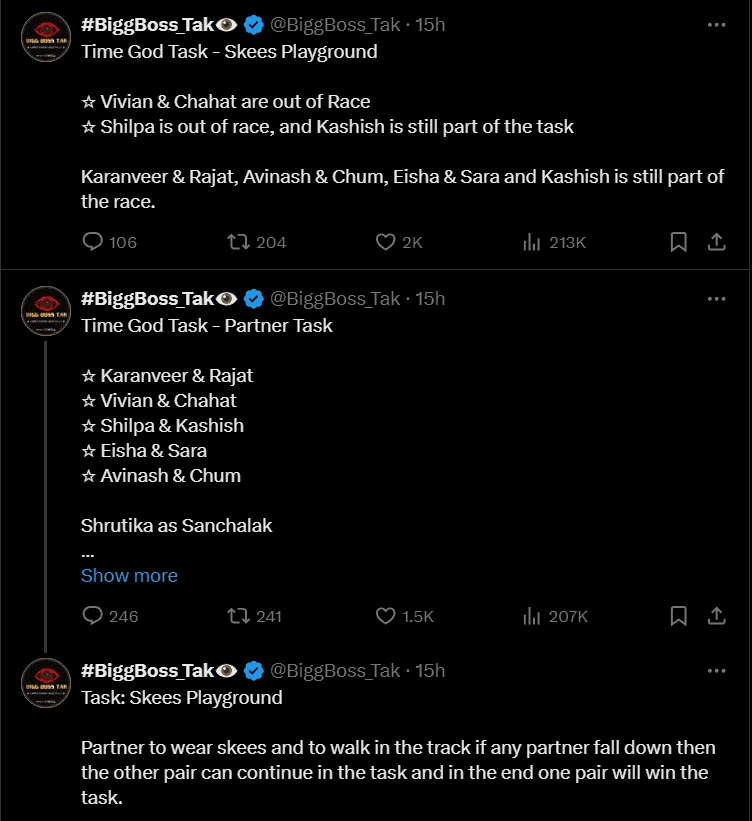Open view stats showing 207K views

[555, 616]
